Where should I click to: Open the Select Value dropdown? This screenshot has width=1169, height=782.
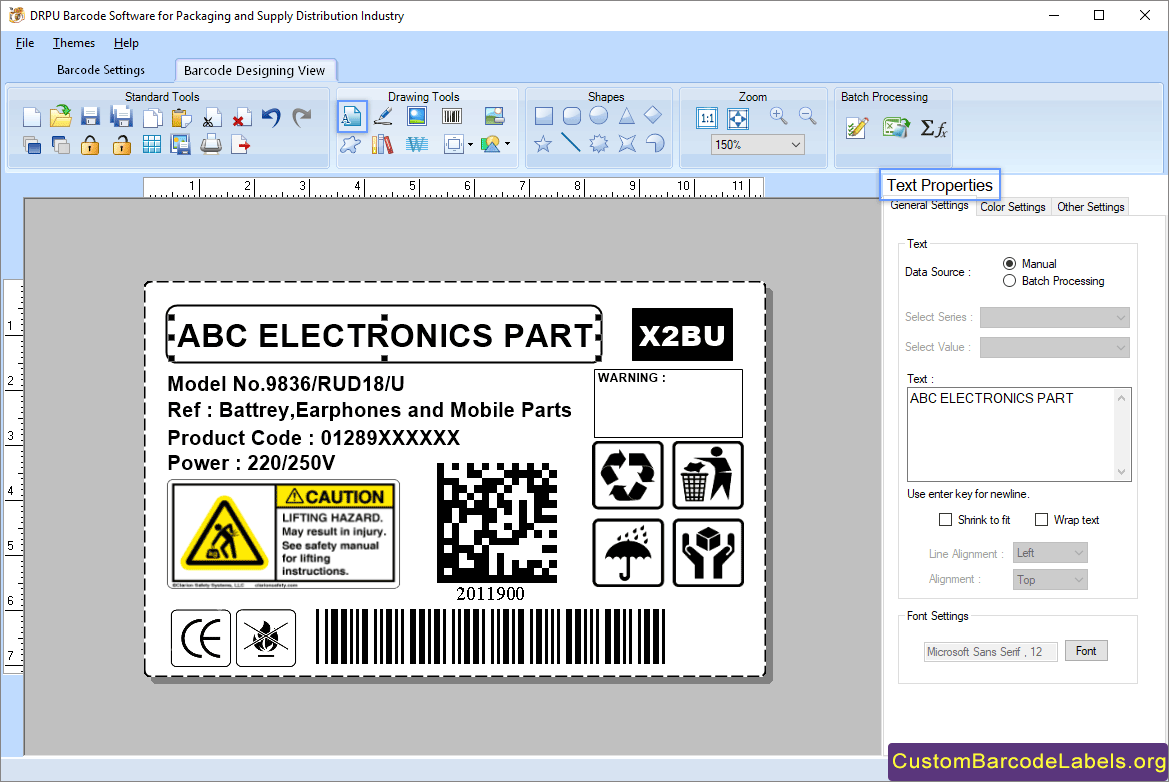coord(1054,347)
